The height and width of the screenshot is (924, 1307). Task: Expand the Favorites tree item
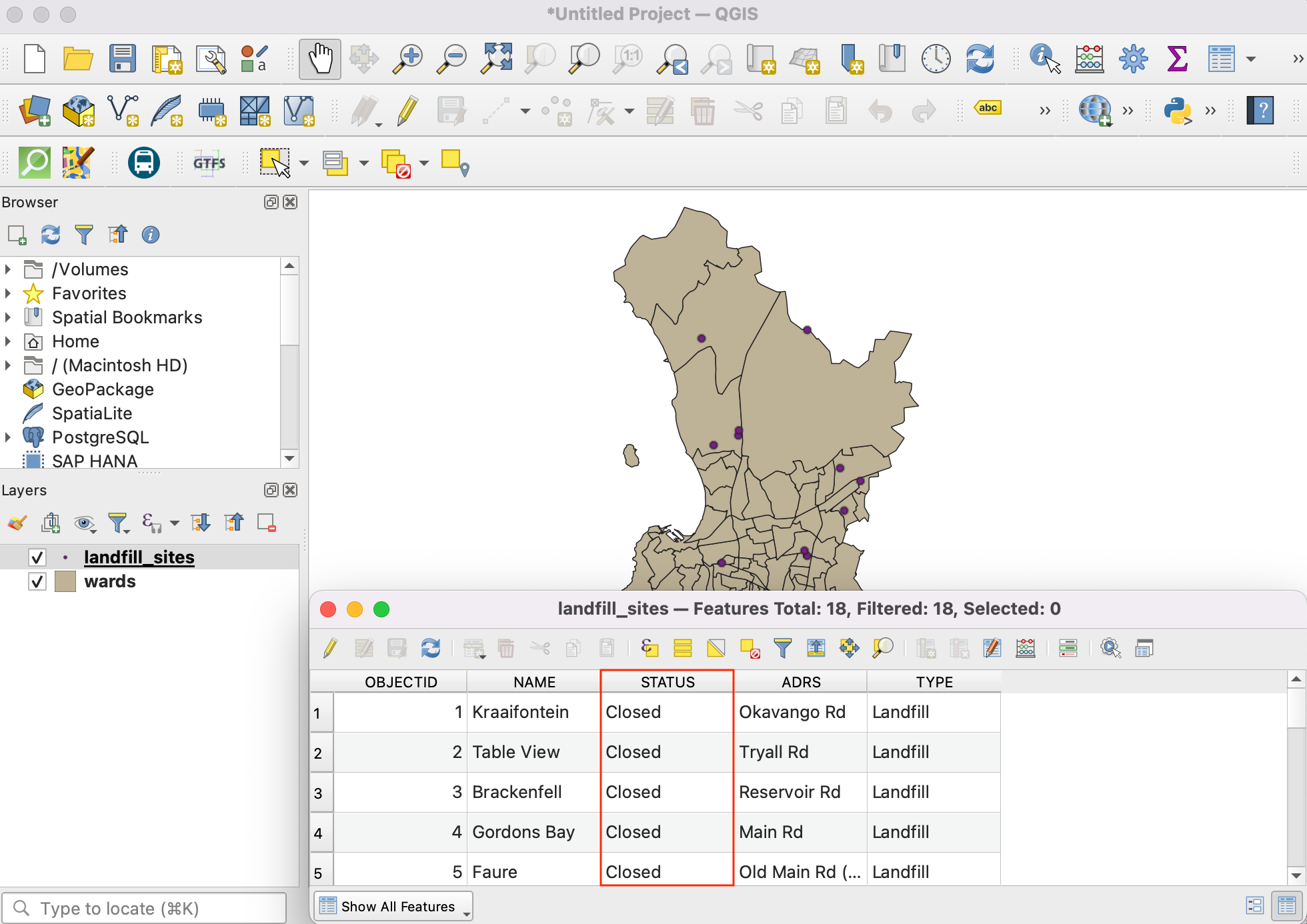(8, 293)
